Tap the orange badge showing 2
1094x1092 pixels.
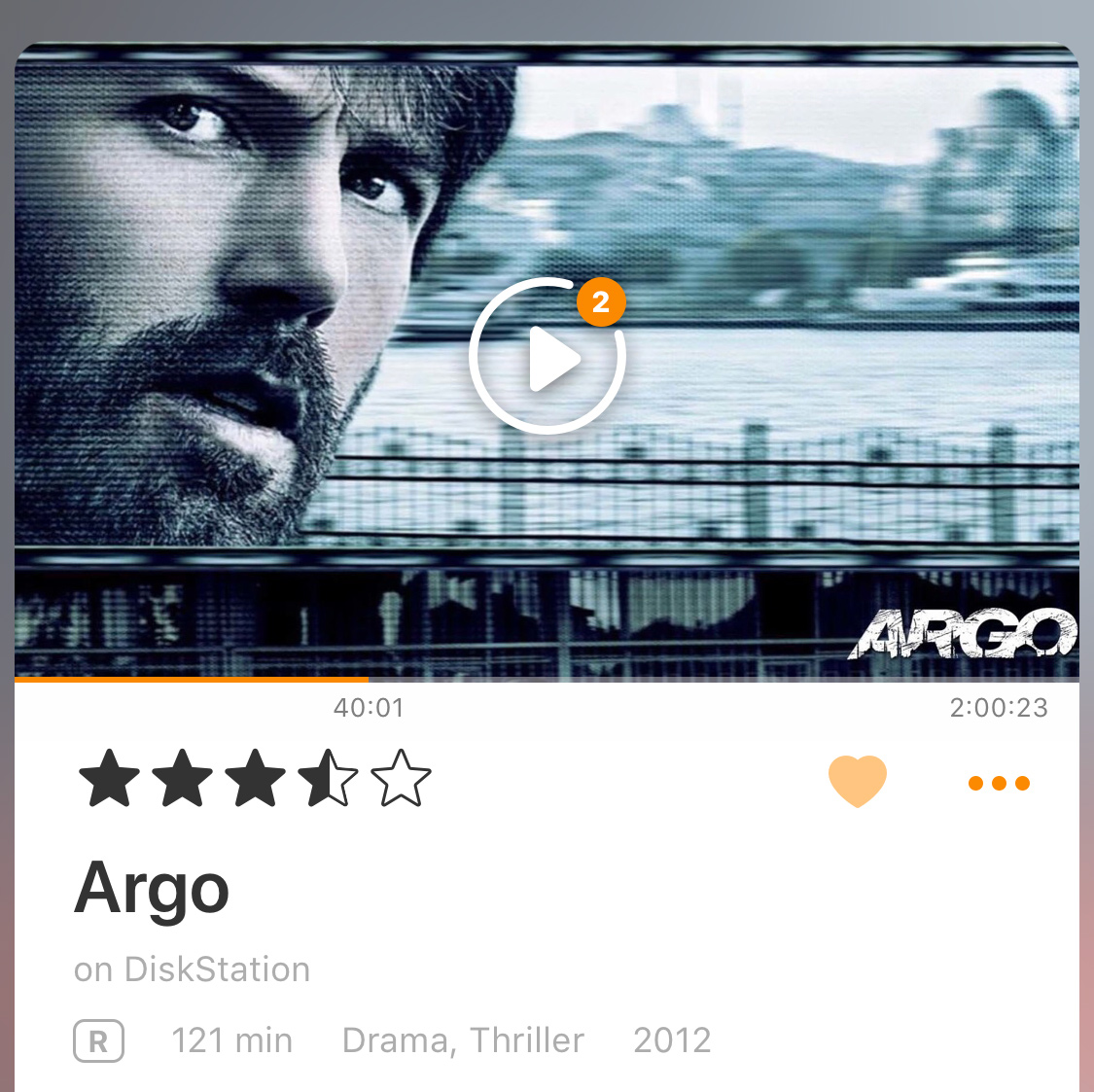pyautogui.click(x=601, y=301)
